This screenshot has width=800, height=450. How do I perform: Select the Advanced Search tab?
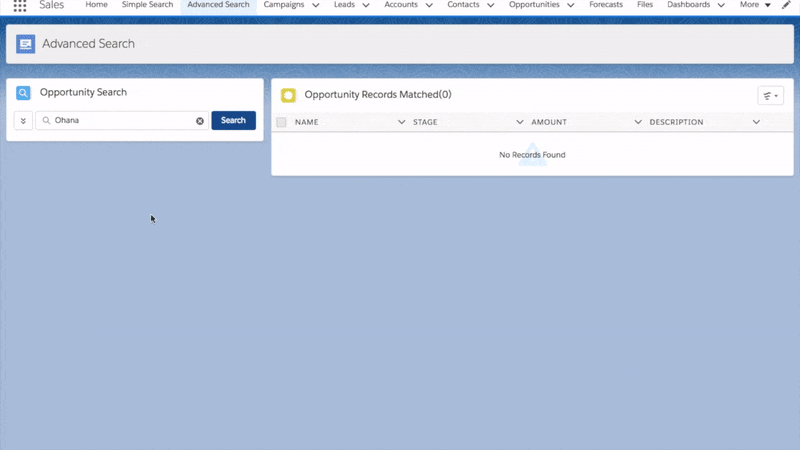click(218, 5)
